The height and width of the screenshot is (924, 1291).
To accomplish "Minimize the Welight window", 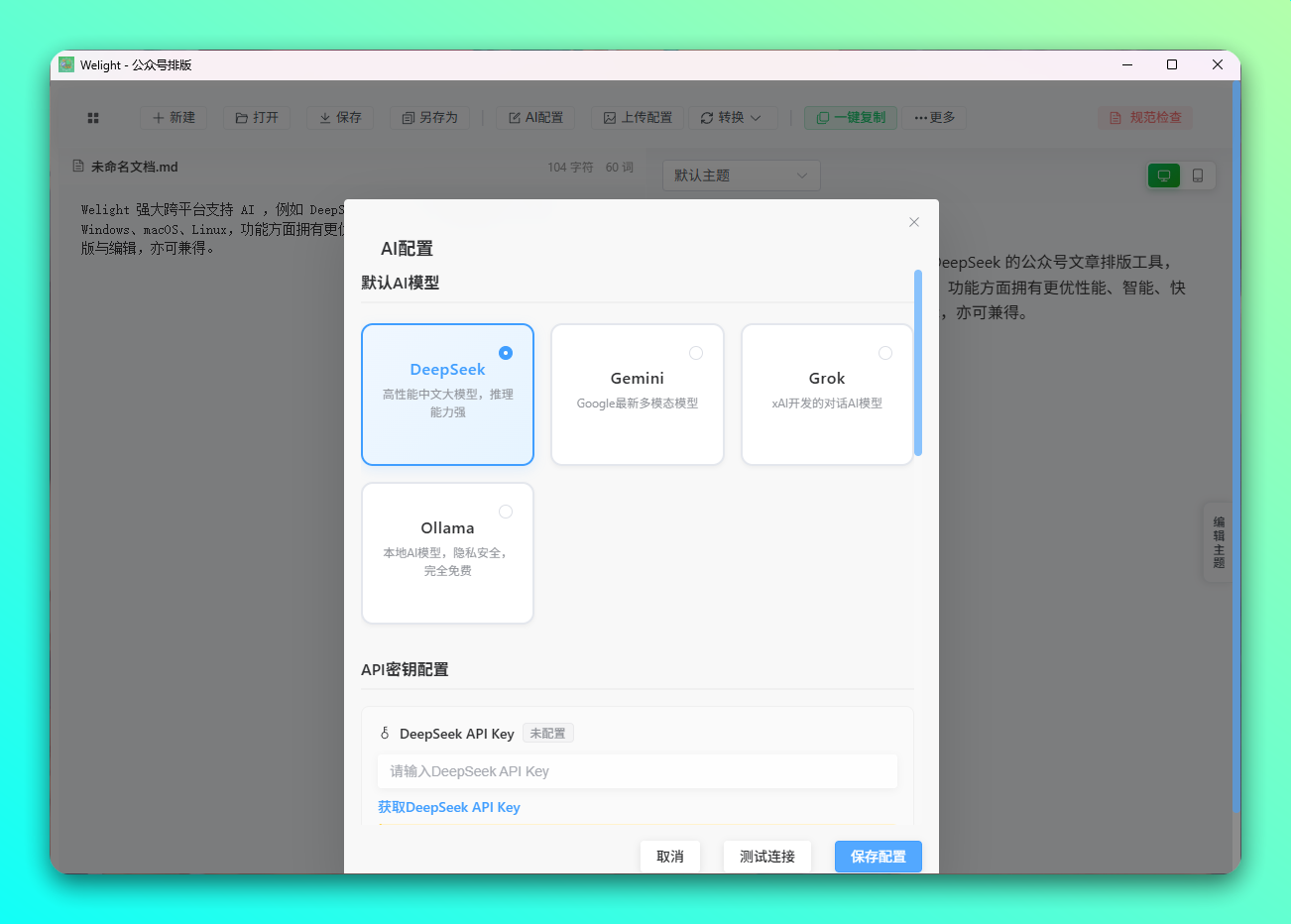I will [1127, 64].
